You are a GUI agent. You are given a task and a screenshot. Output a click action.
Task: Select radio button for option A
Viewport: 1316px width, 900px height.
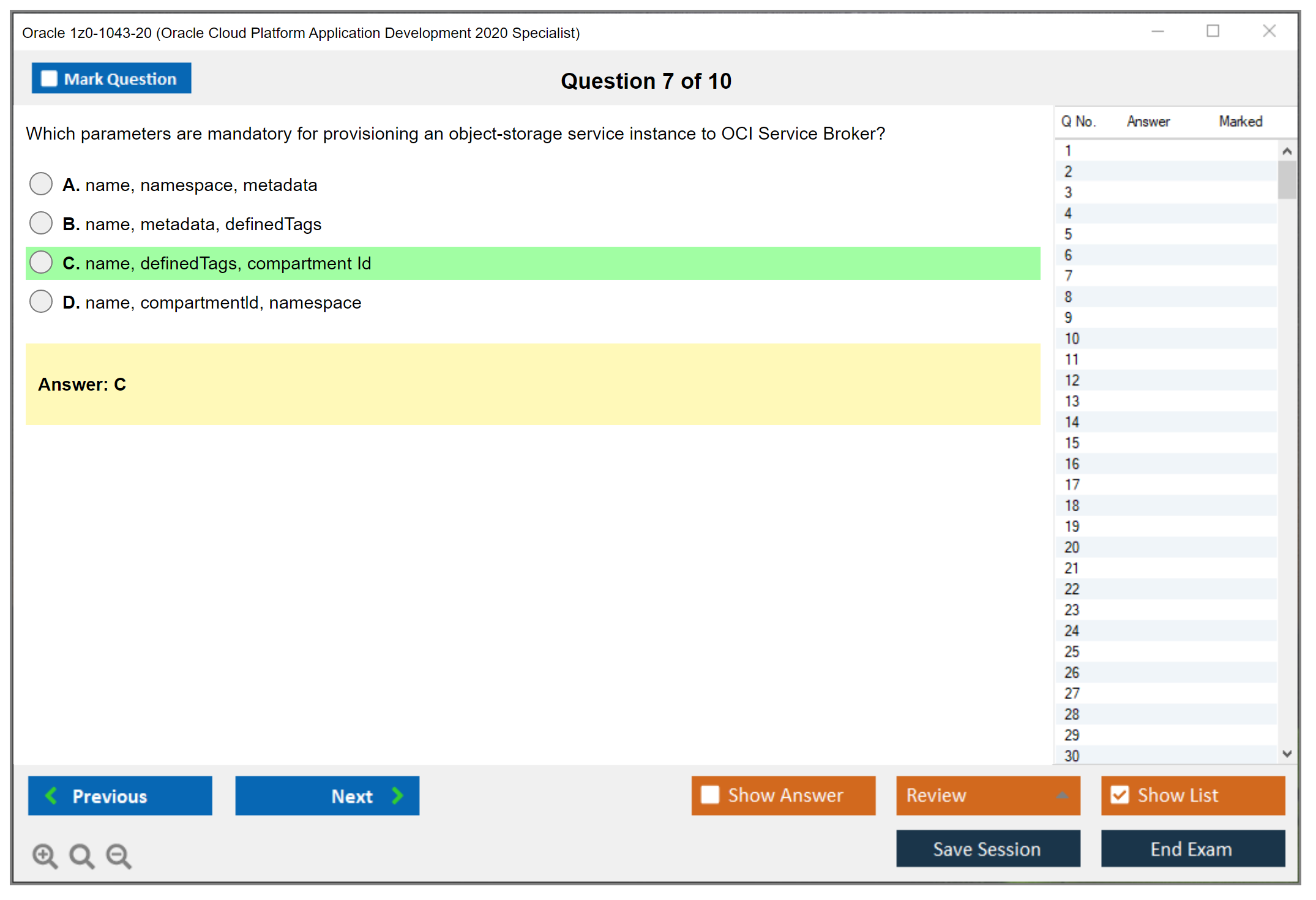40,183
